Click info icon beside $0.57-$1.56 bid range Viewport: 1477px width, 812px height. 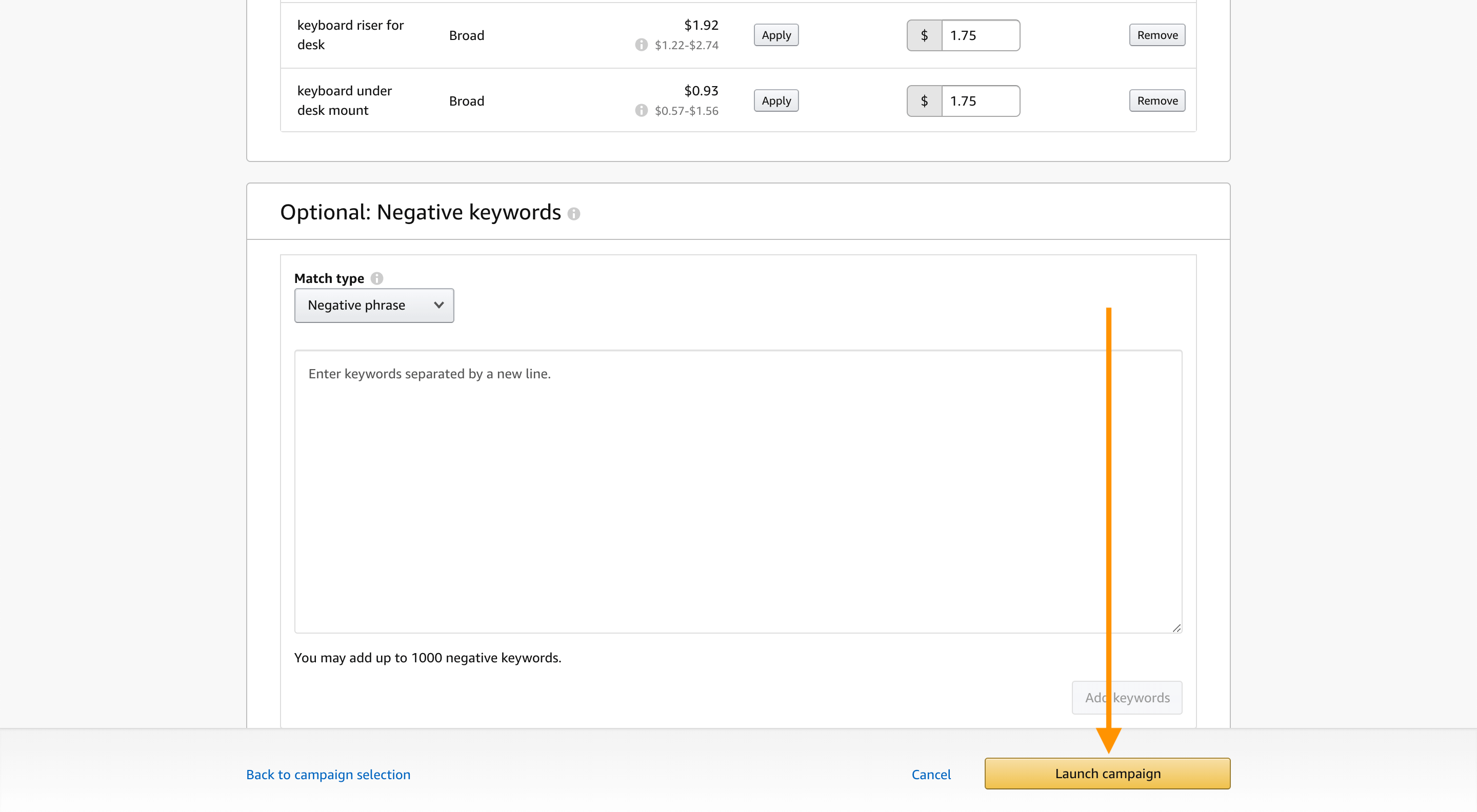(x=641, y=111)
